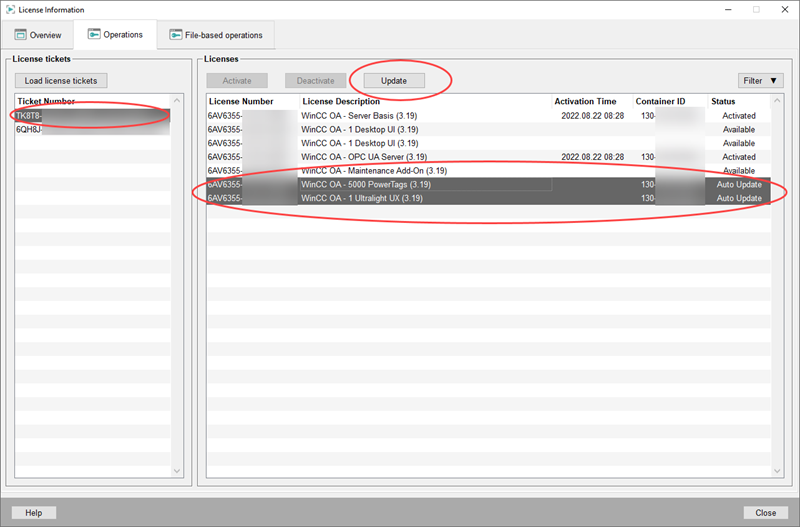Open the File-based operations tab
The image size is (800, 527).
pyautogui.click(x=216, y=35)
